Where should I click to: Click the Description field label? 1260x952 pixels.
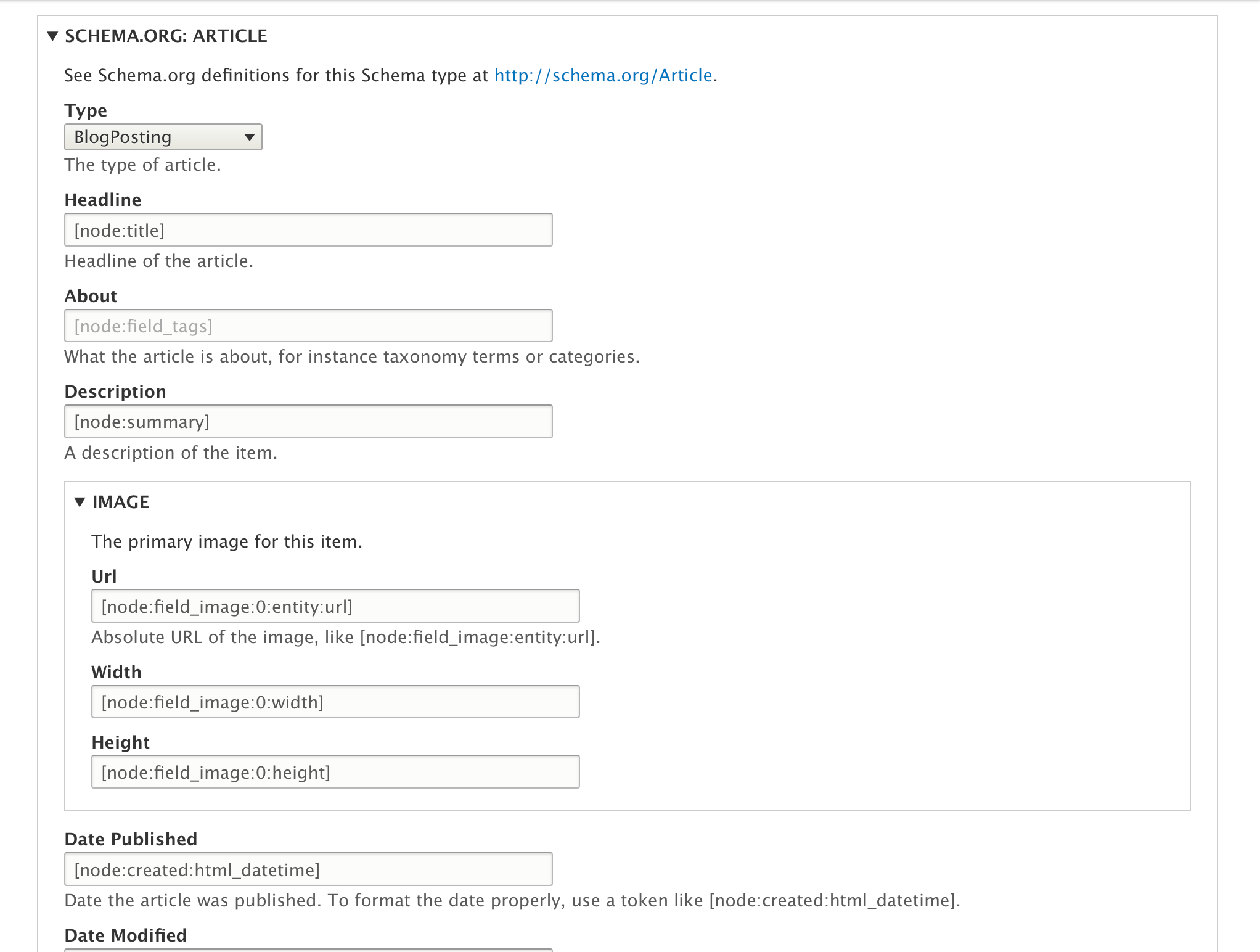(115, 392)
